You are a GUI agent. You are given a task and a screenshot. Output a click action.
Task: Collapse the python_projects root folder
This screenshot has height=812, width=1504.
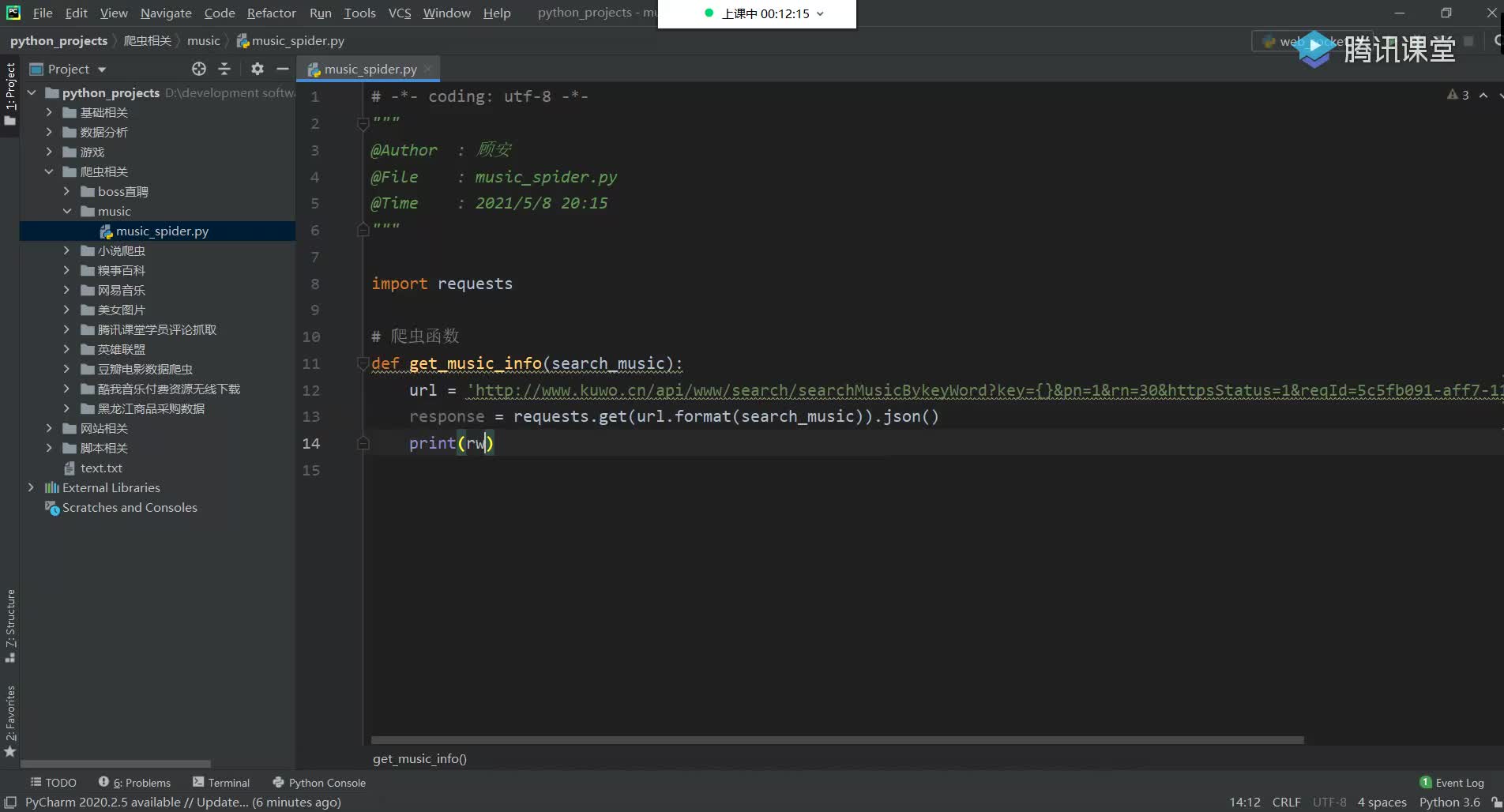pos(32,92)
